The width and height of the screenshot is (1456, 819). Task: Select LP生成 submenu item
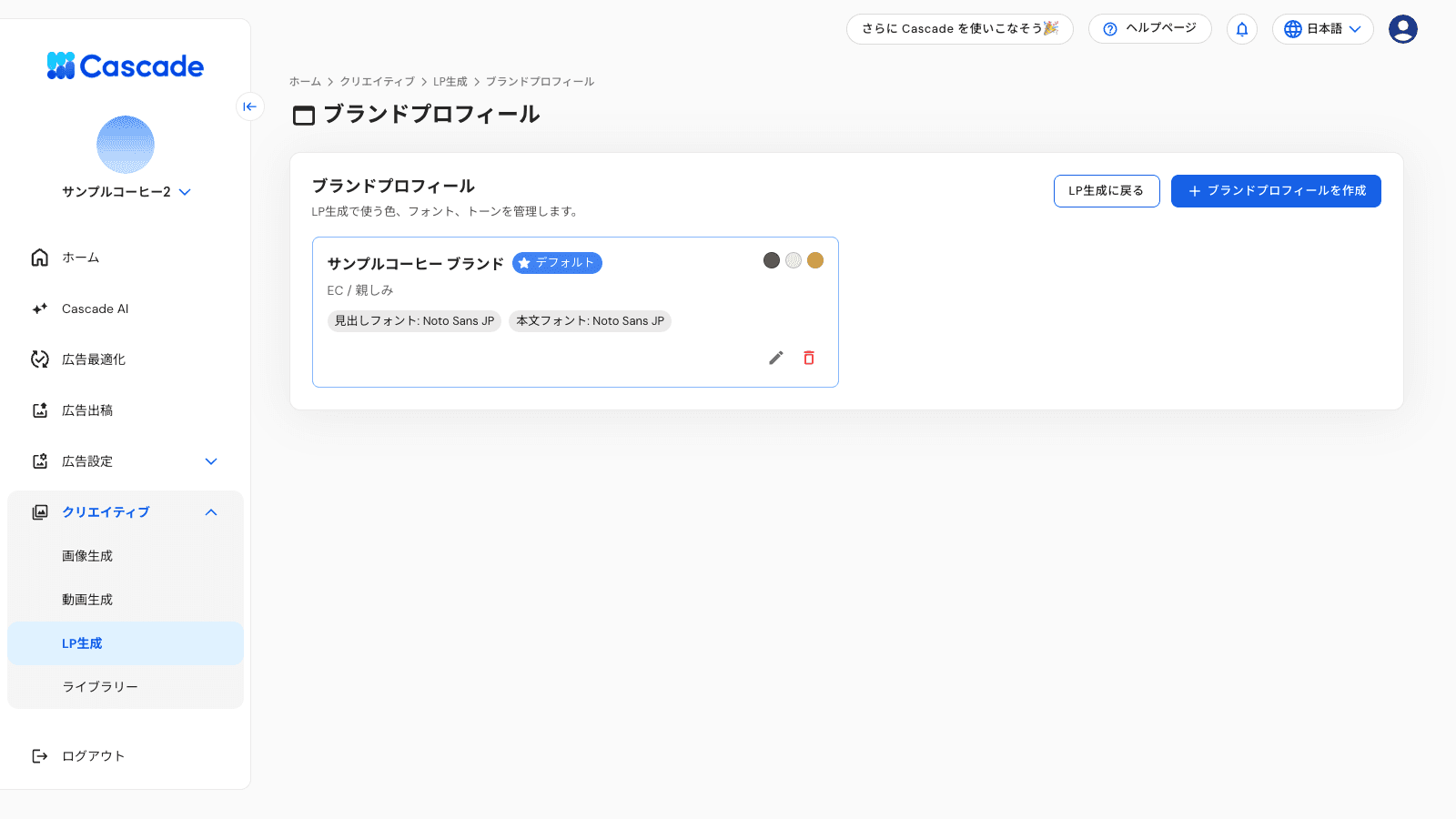126,643
